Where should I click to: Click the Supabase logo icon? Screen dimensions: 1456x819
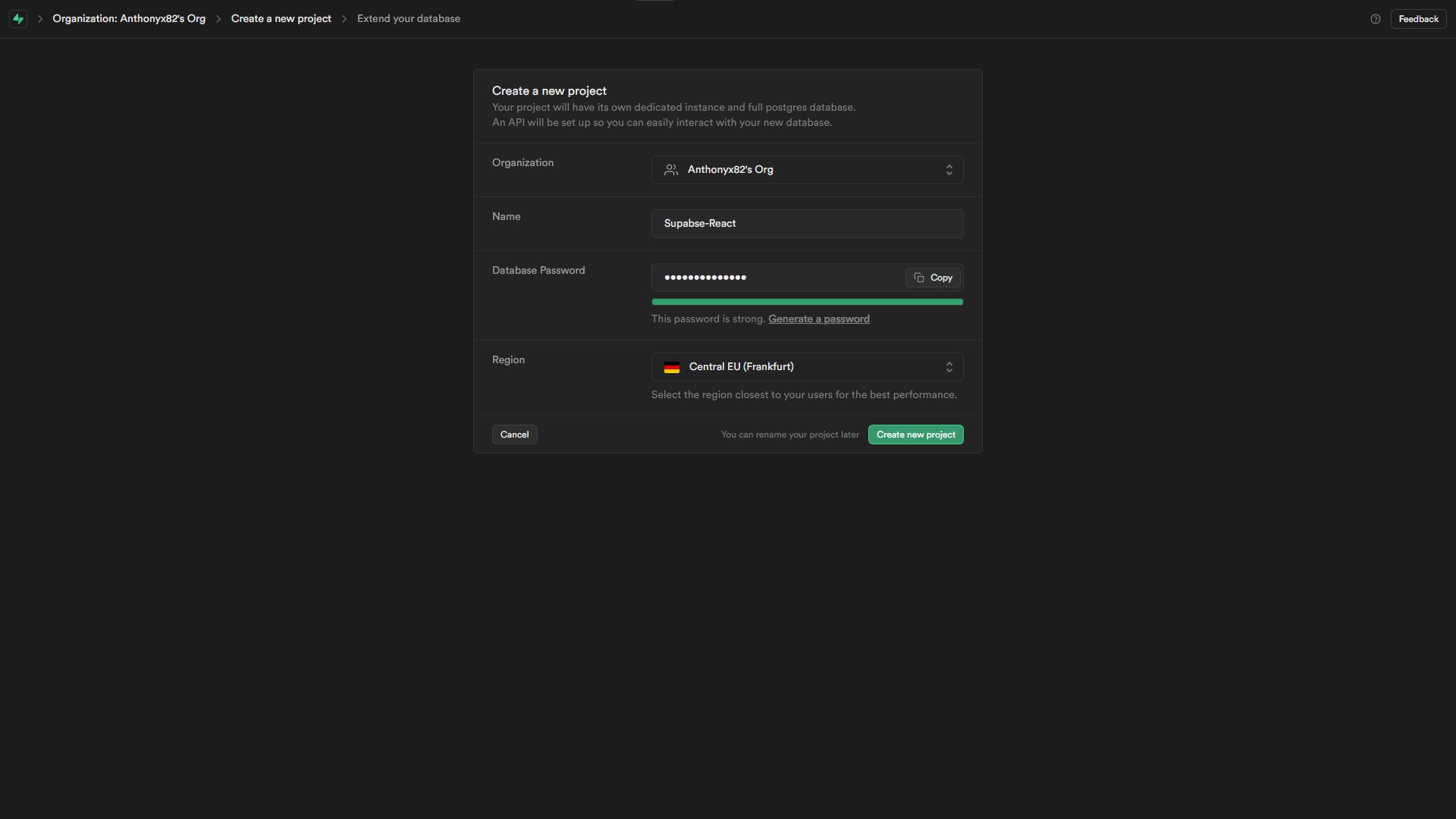coord(18,19)
